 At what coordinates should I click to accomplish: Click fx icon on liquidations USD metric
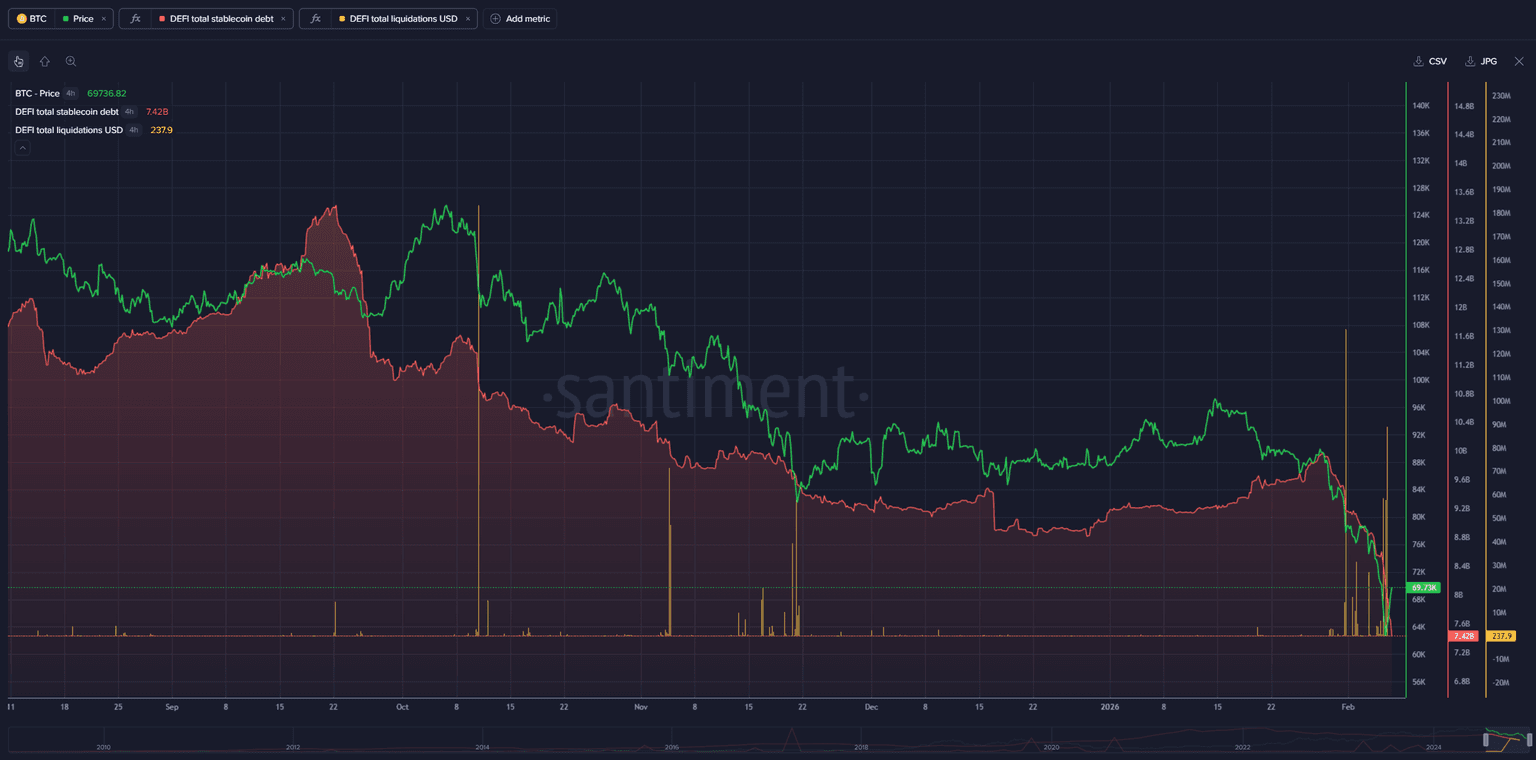tap(315, 19)
